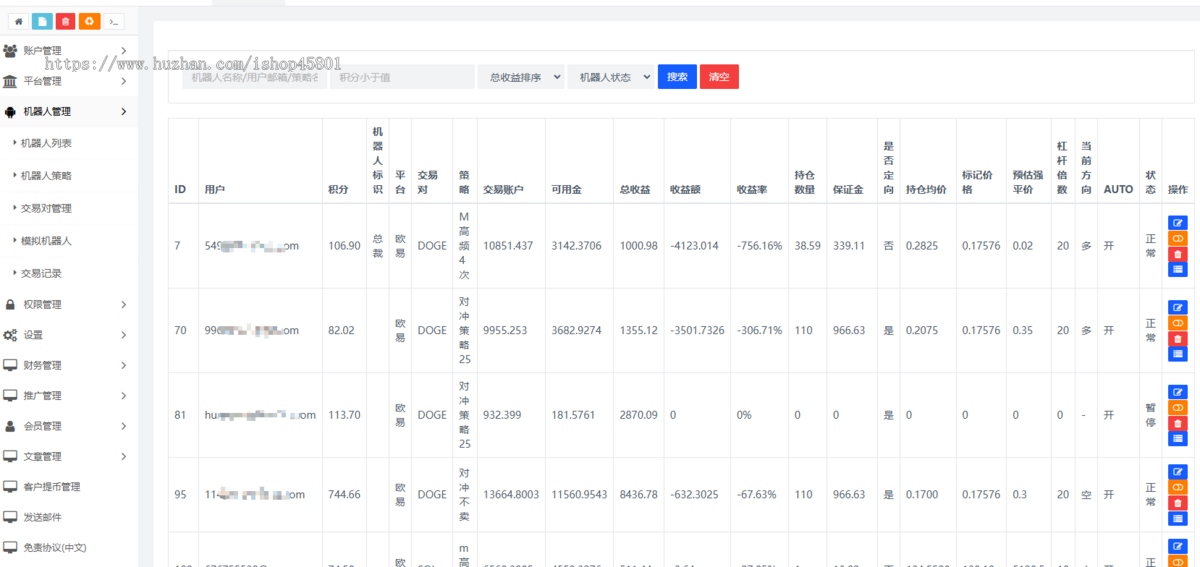
Task: Click the users icon beside 账户管理
Action: click(10, 51)
